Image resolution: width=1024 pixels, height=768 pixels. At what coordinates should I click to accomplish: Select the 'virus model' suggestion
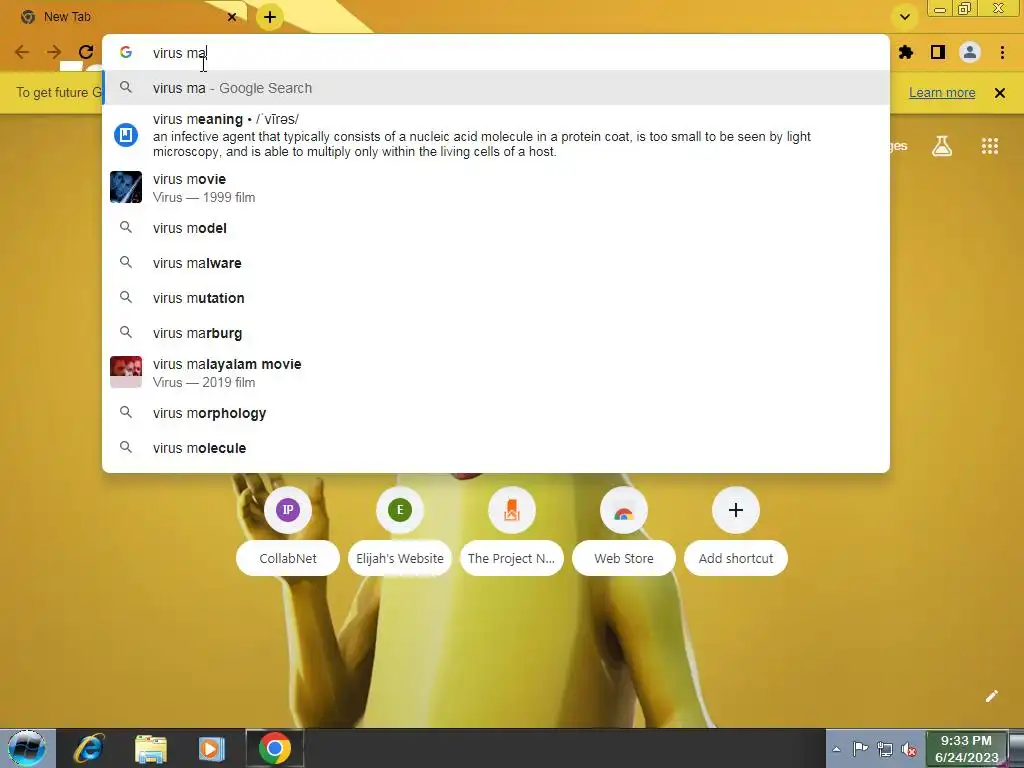tap(496, 228)
